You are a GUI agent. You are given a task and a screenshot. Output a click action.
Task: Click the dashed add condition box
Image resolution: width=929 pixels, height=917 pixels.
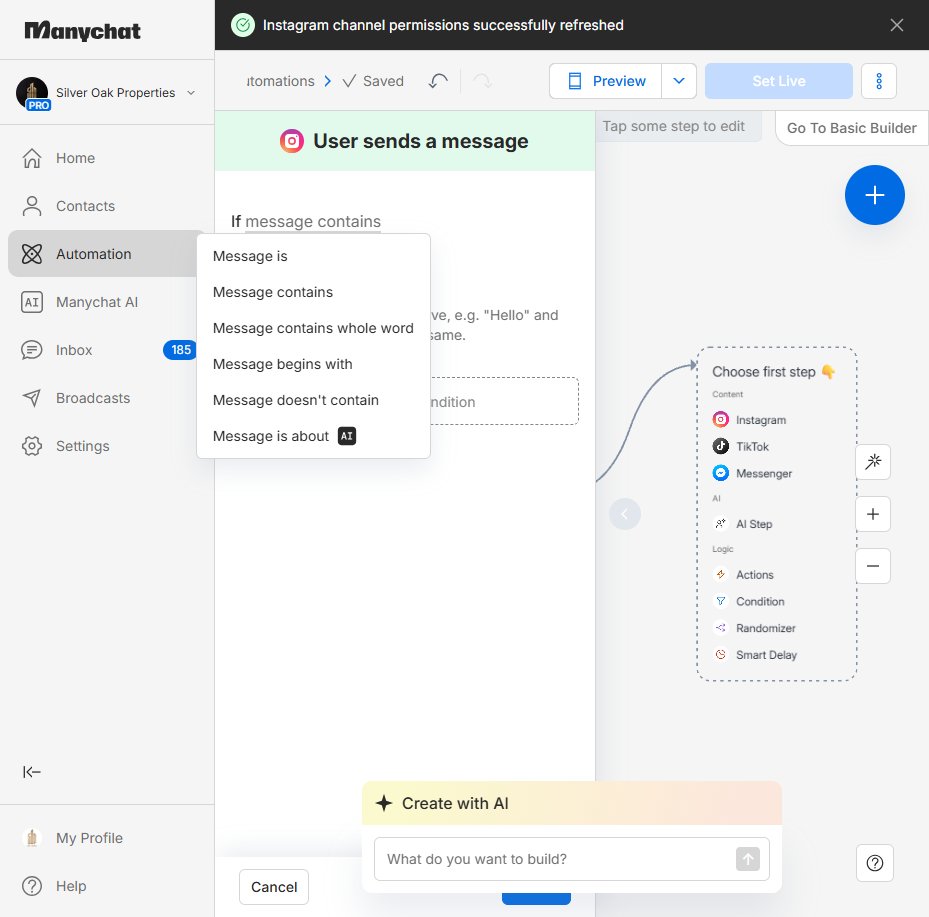point(504,402)
